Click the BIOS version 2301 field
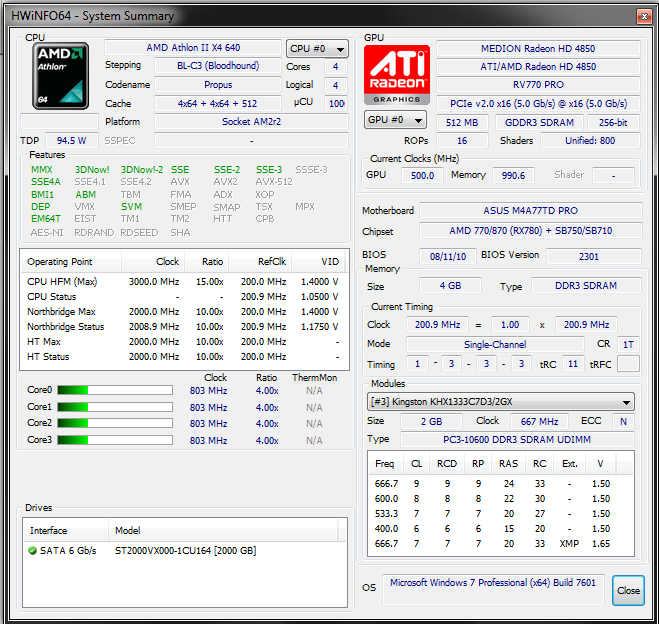Image resolution: width=659 pixels, height=624 pixels. coord(594,256)
